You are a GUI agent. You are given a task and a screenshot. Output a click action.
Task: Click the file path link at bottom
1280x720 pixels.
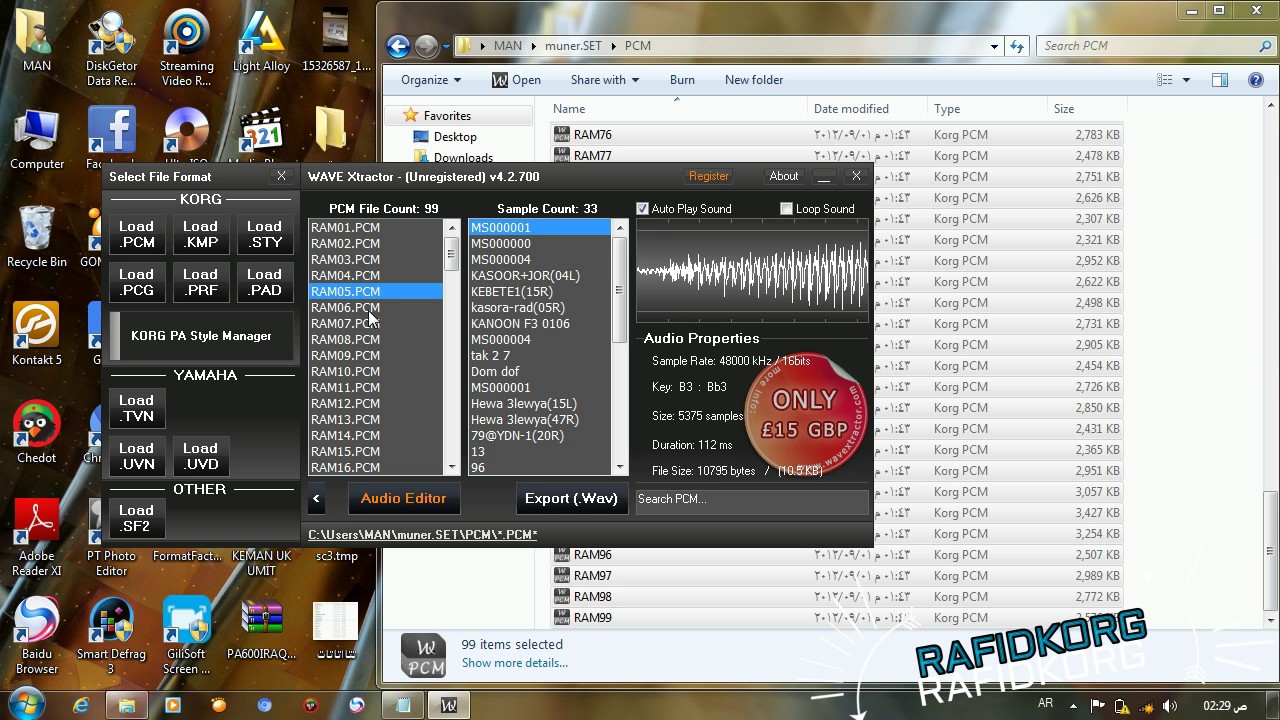pos(423,534)
